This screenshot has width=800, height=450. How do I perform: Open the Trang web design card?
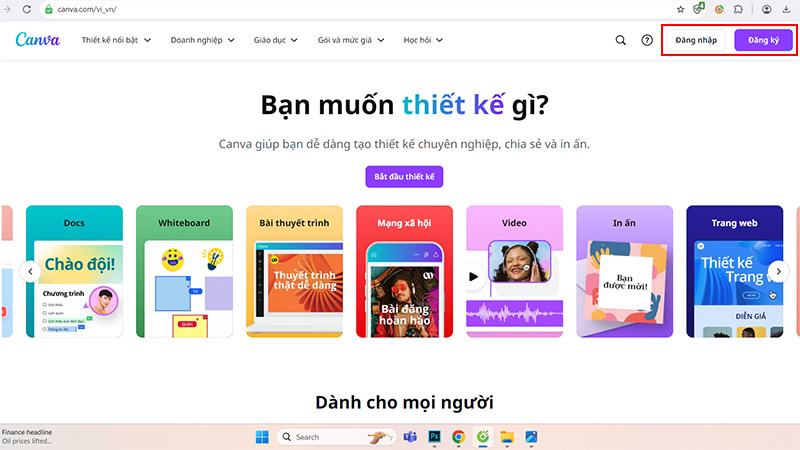point(735,271)
